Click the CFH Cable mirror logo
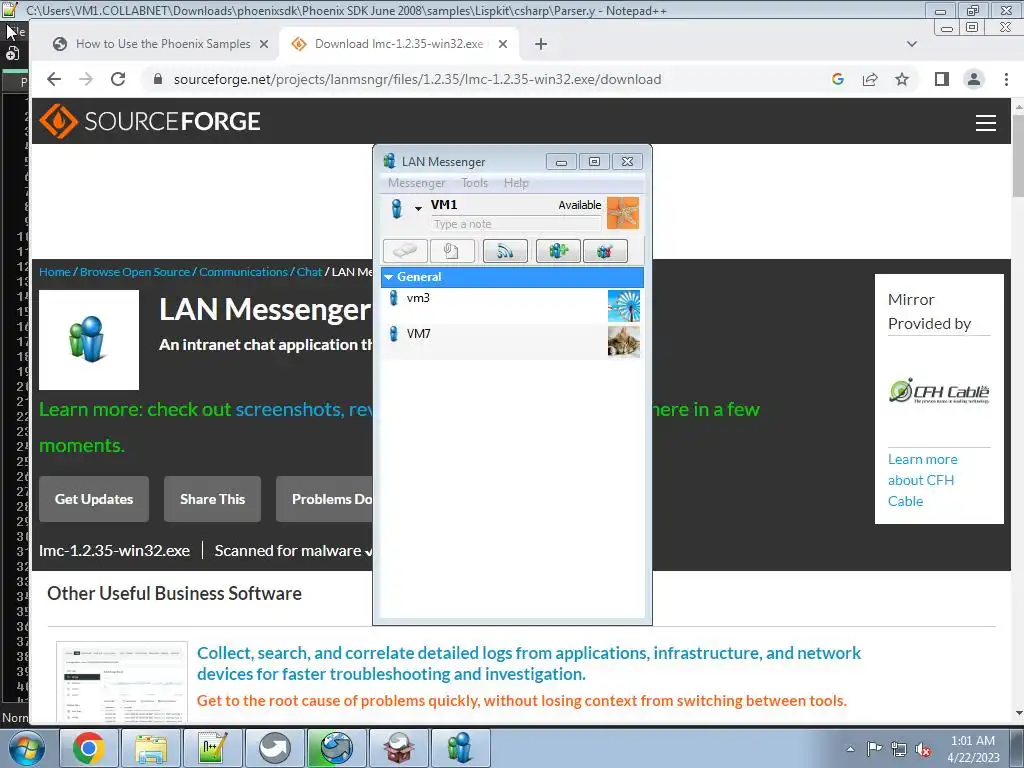 (x=939, y=391)
